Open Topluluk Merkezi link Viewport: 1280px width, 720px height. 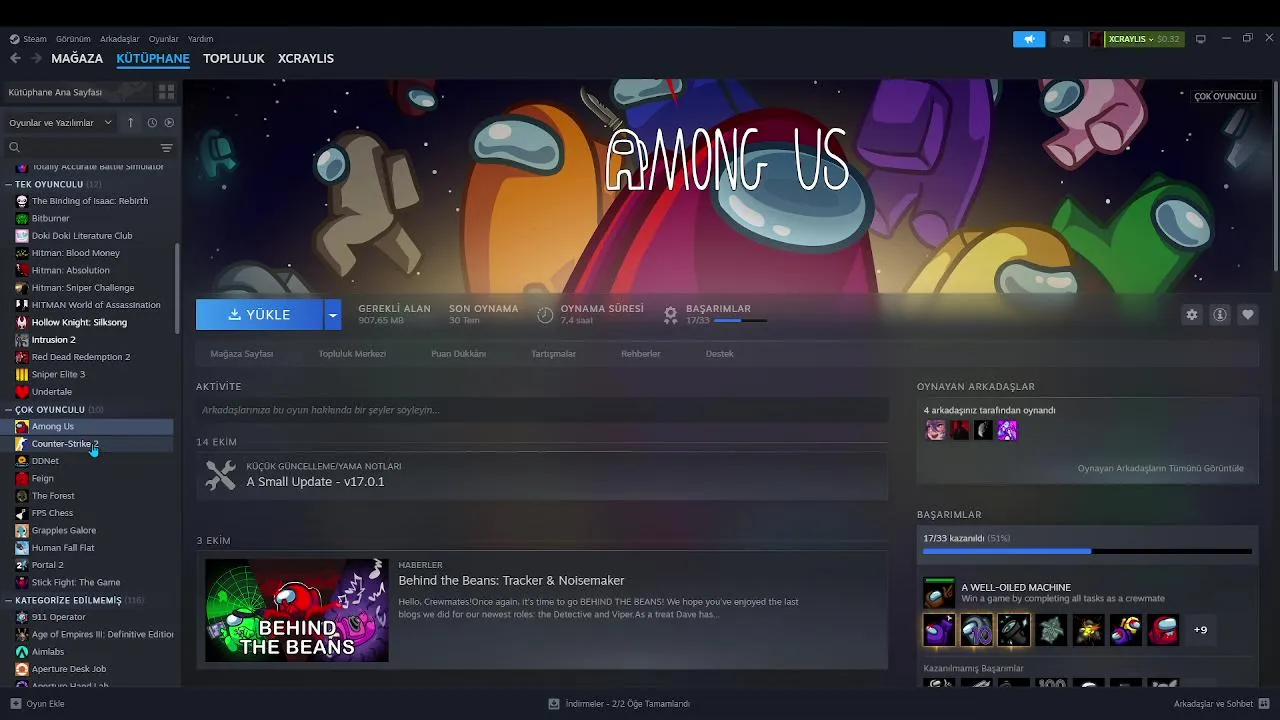click(x=352, y=354)
